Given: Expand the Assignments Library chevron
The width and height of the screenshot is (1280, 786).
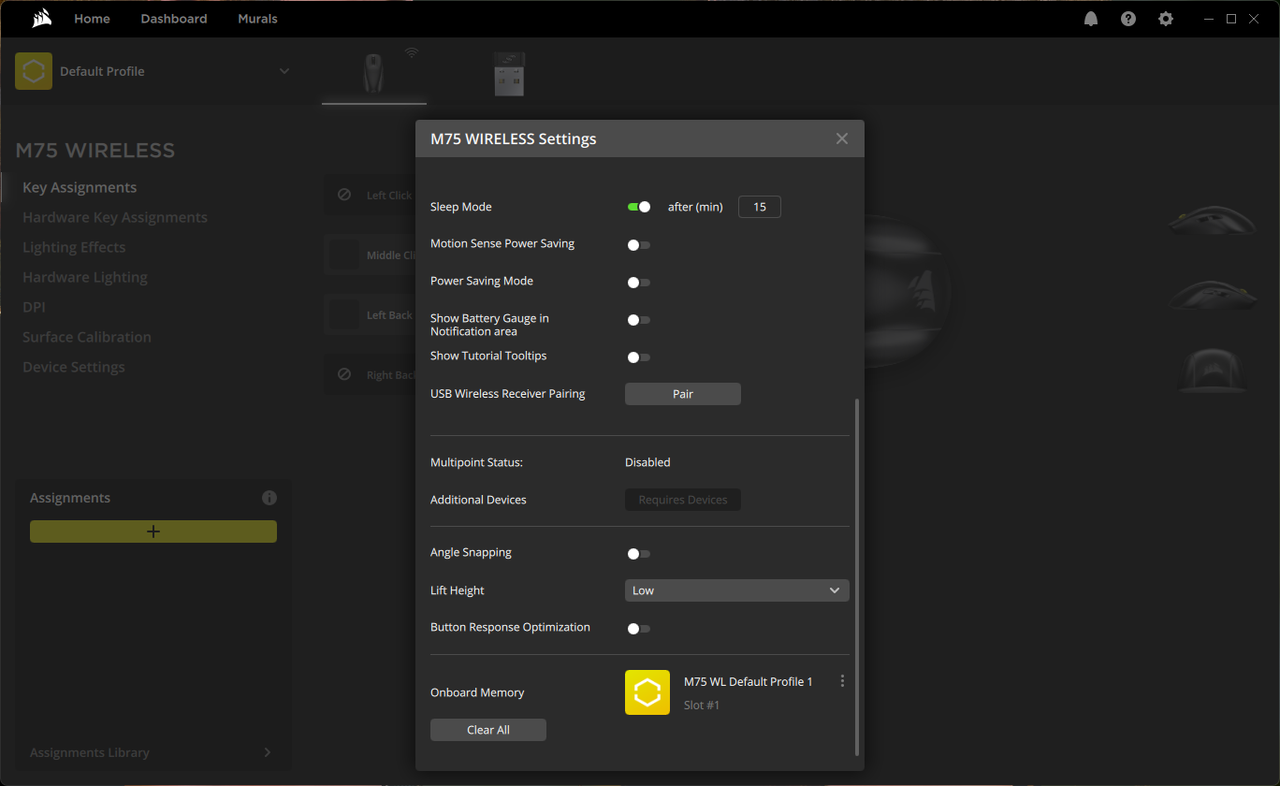Looking at the screenshot, I should (x=267, y=752).
